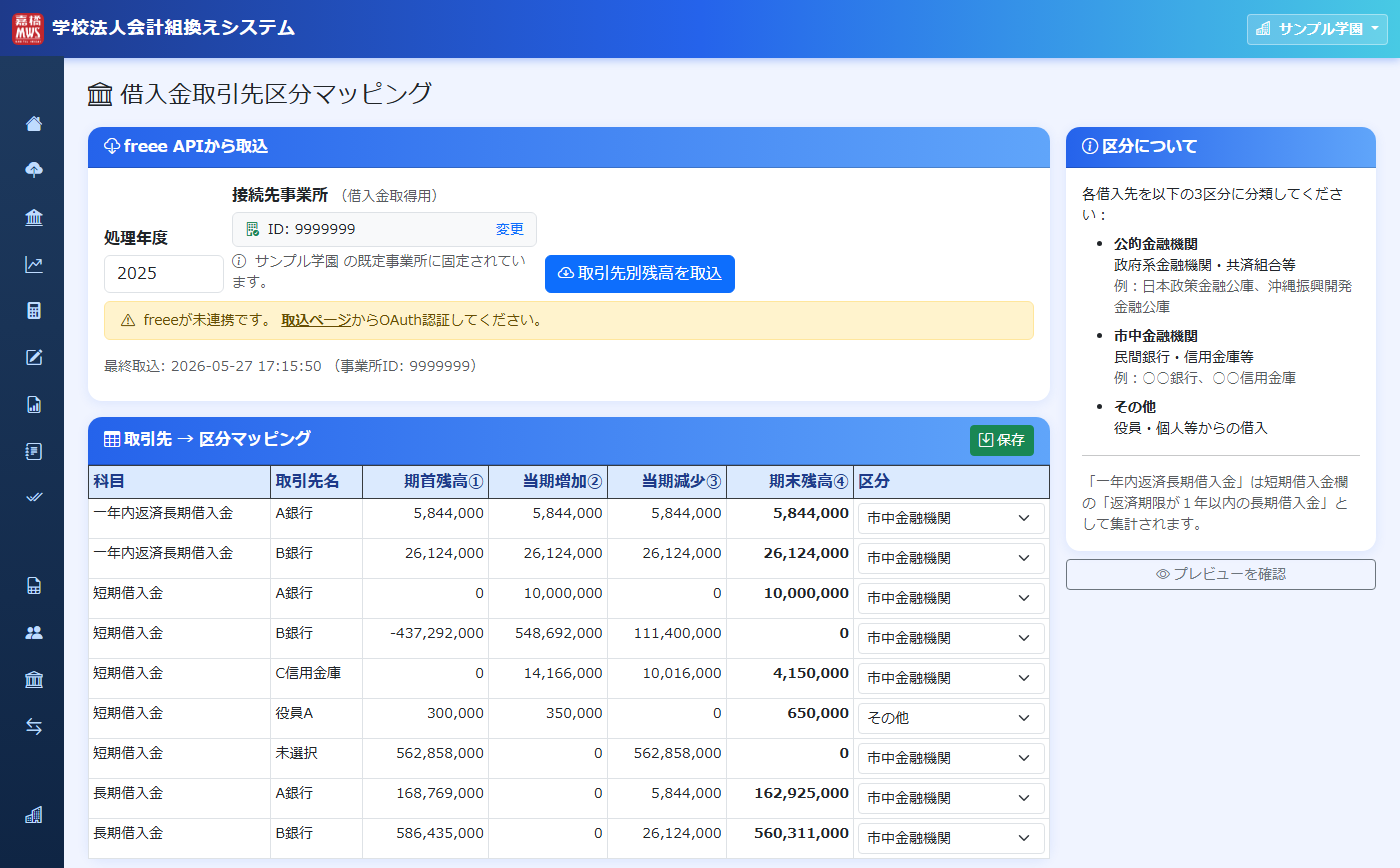
Task: Click the 4,150,000 closing balance cell
Action: coord(790,678)
